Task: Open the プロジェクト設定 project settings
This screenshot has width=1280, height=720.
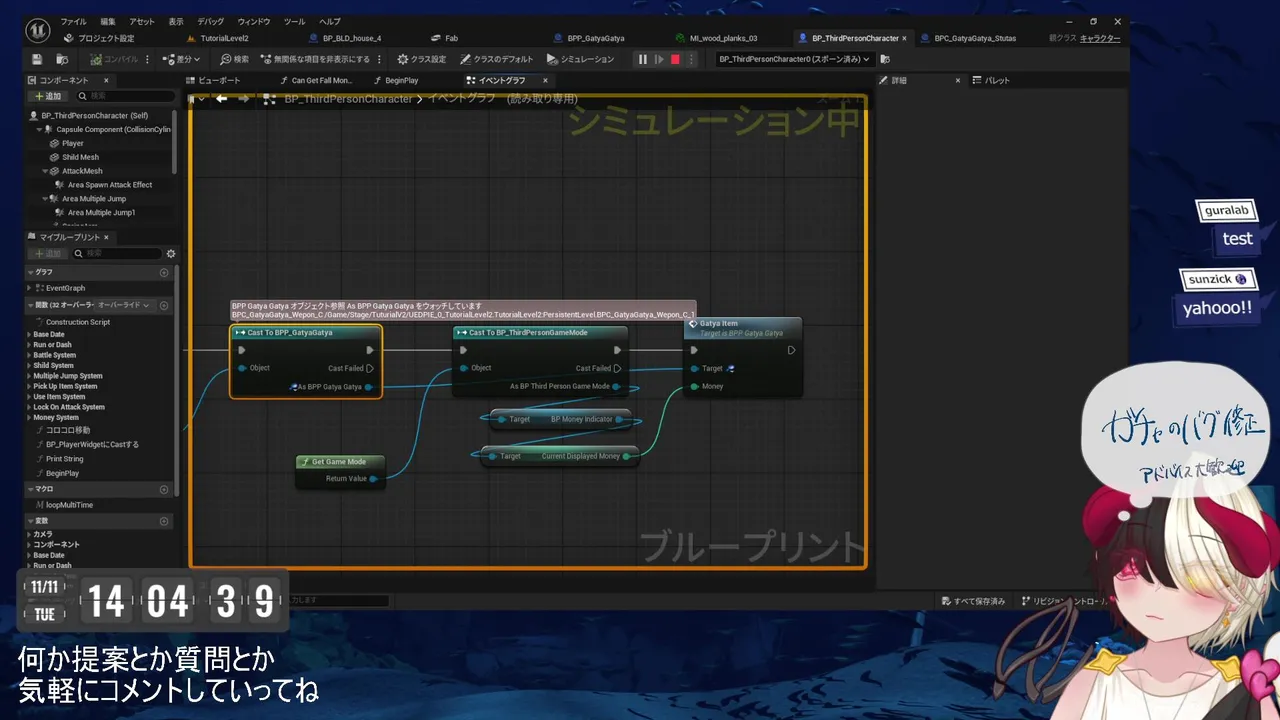Action: 99,38
